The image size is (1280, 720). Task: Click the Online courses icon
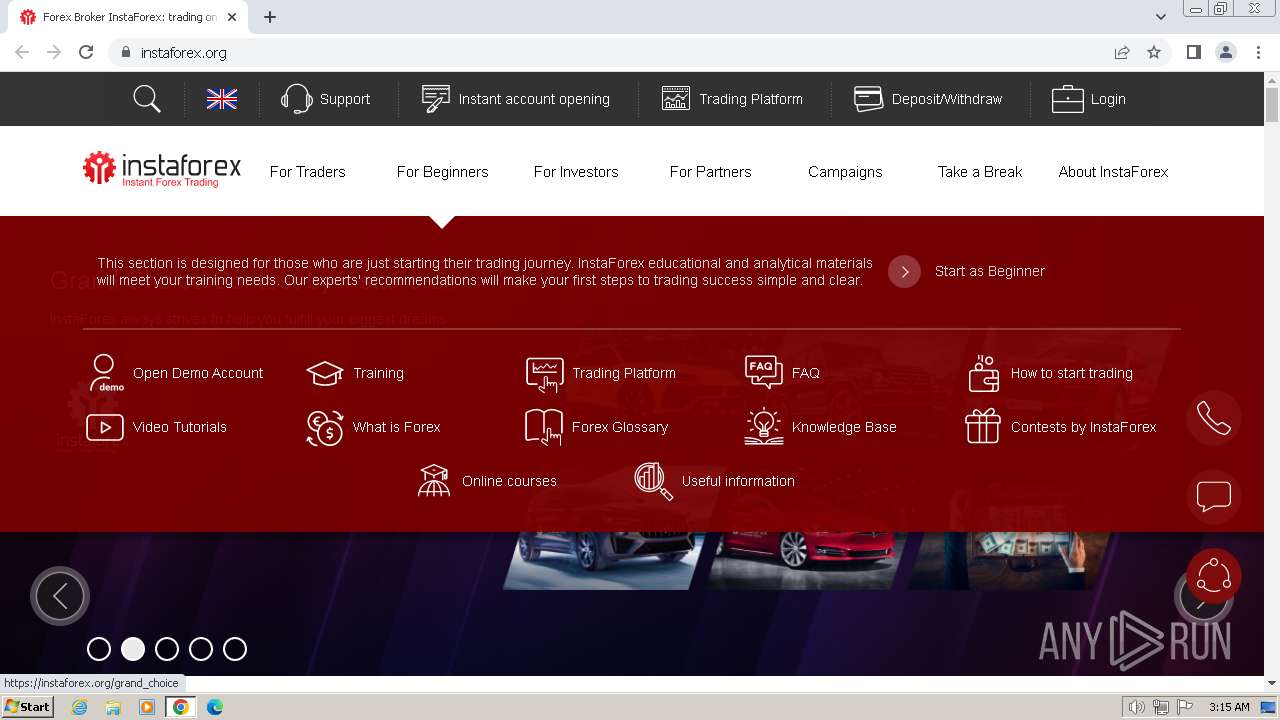[x=434, y=481]
